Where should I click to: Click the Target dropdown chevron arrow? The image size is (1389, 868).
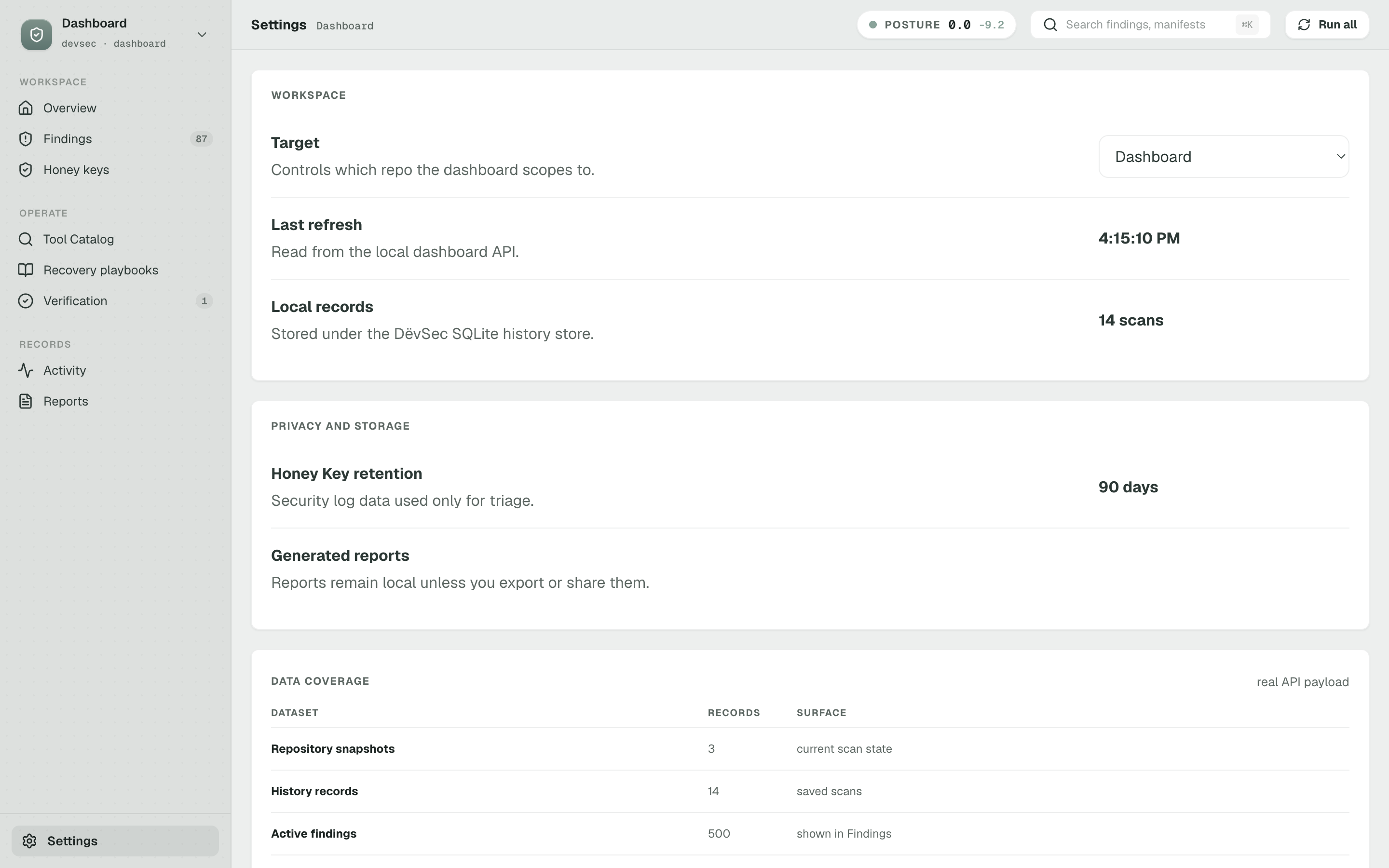(x=1341, y=157)
